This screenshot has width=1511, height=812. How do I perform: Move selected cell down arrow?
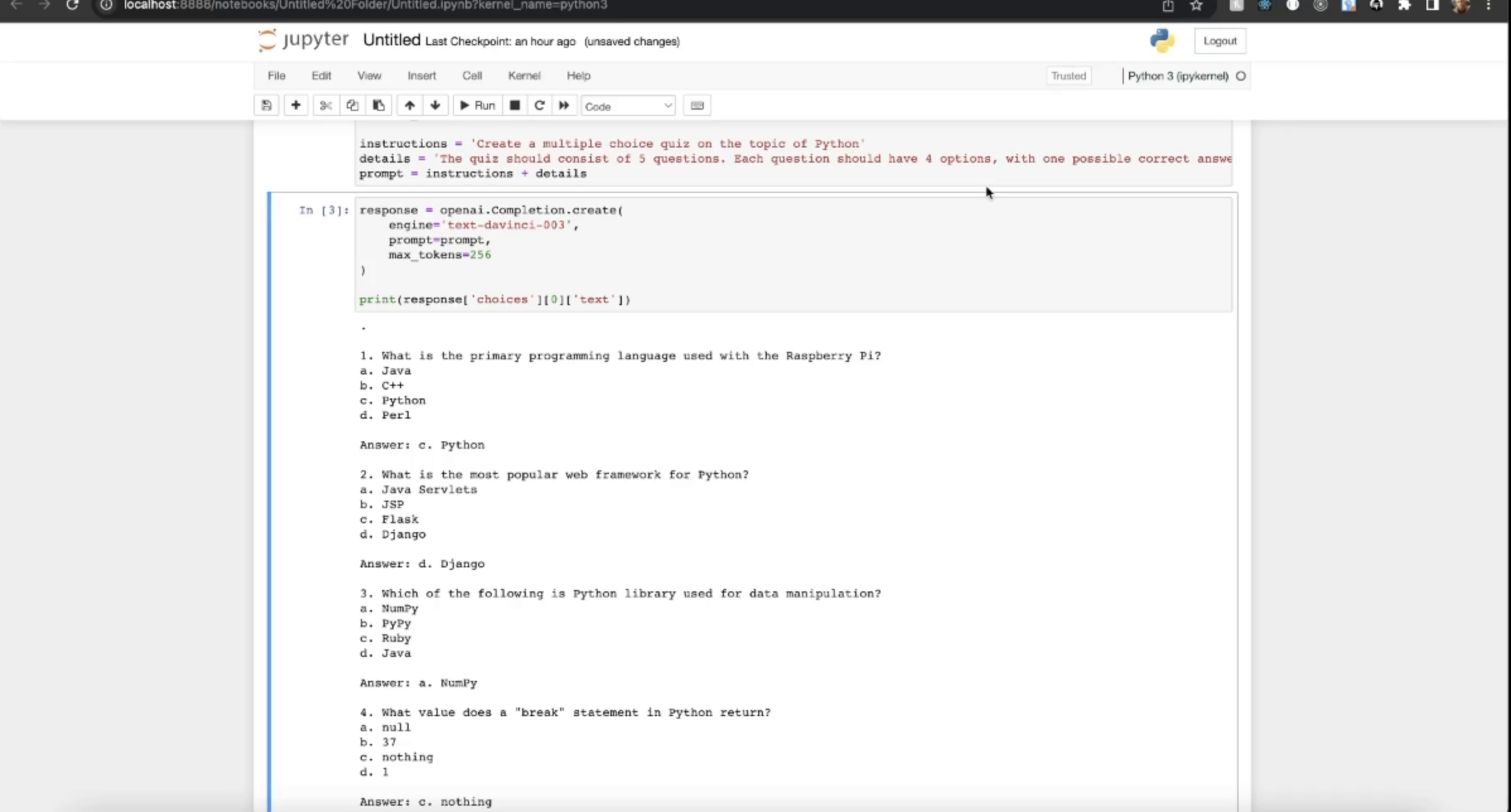coord(435,105)
